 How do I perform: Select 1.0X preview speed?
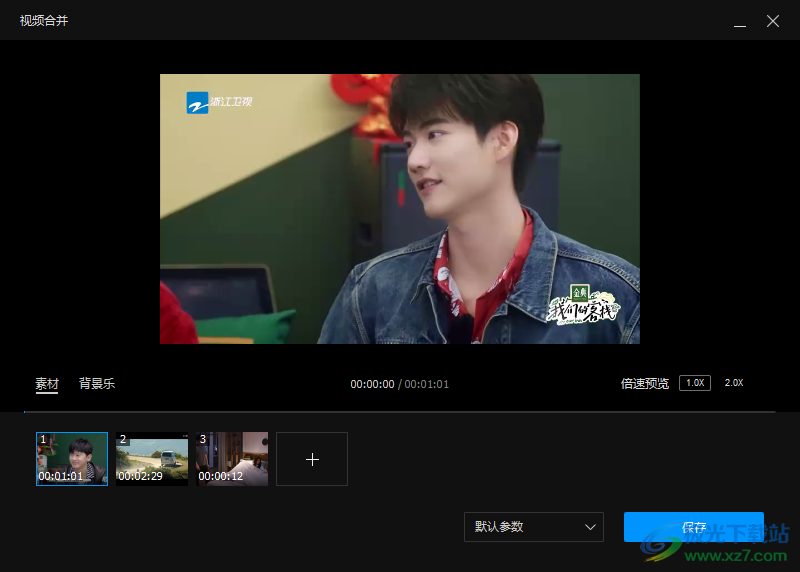[x=695, y=383]
